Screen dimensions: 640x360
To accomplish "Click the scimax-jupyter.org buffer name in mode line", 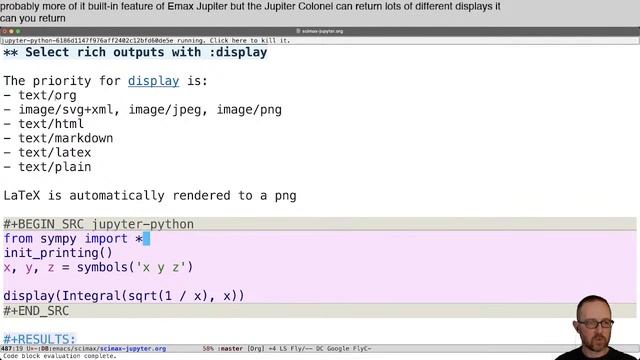I will click(133, 349).
